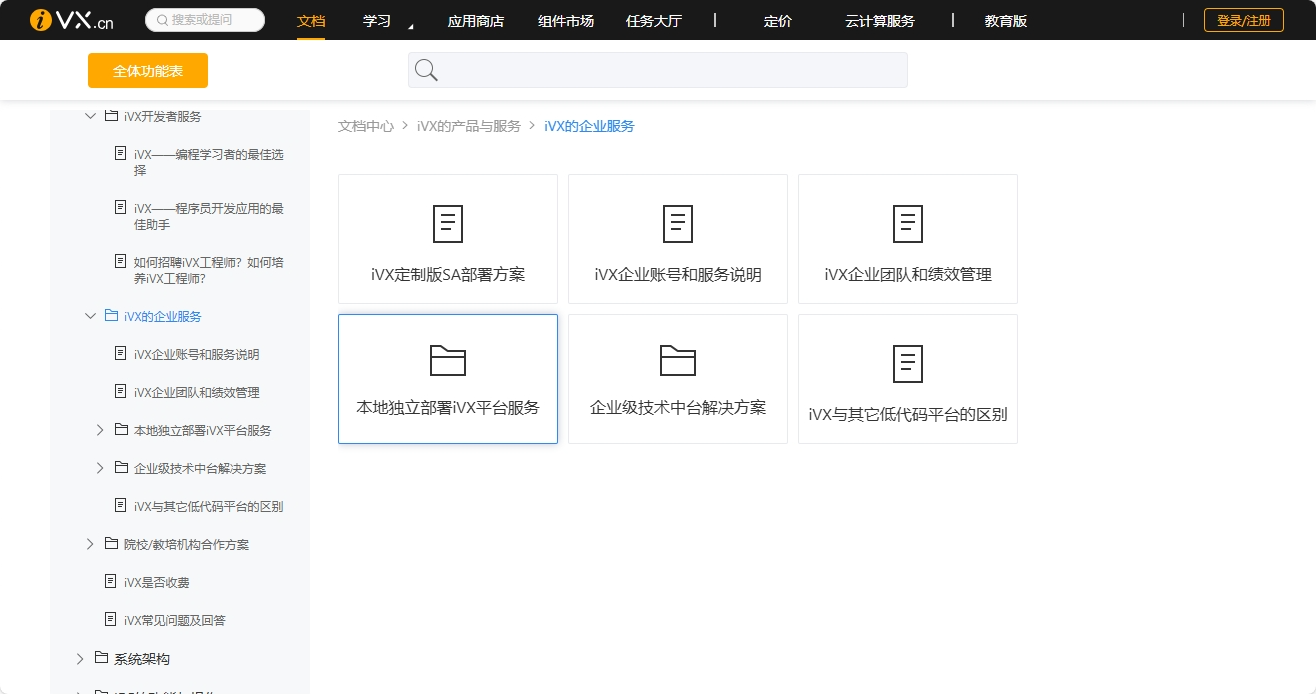Open the 企业级技术中台解决方案 folder card
Screen dimensions: 1316x694
click(x=678, y=379)
